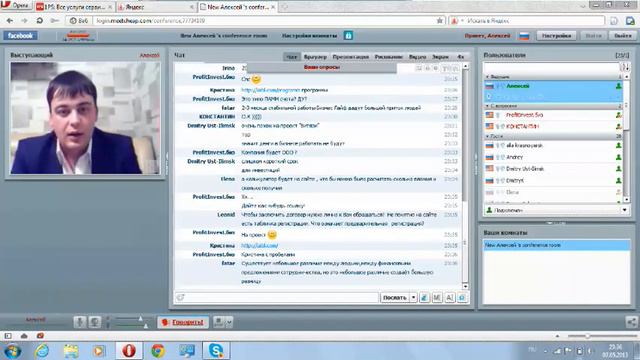The image size is (640, 360).
Task: Open the Браузер tab
Action: click(x=315, y=57)
